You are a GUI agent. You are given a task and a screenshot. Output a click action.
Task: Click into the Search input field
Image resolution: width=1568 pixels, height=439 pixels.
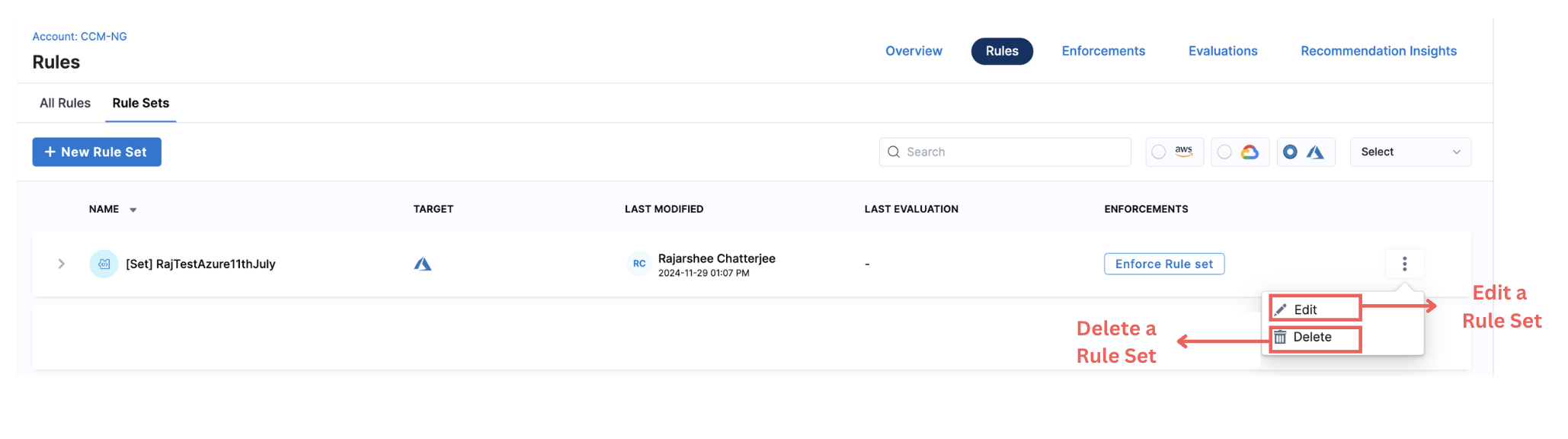point(1013,152)
